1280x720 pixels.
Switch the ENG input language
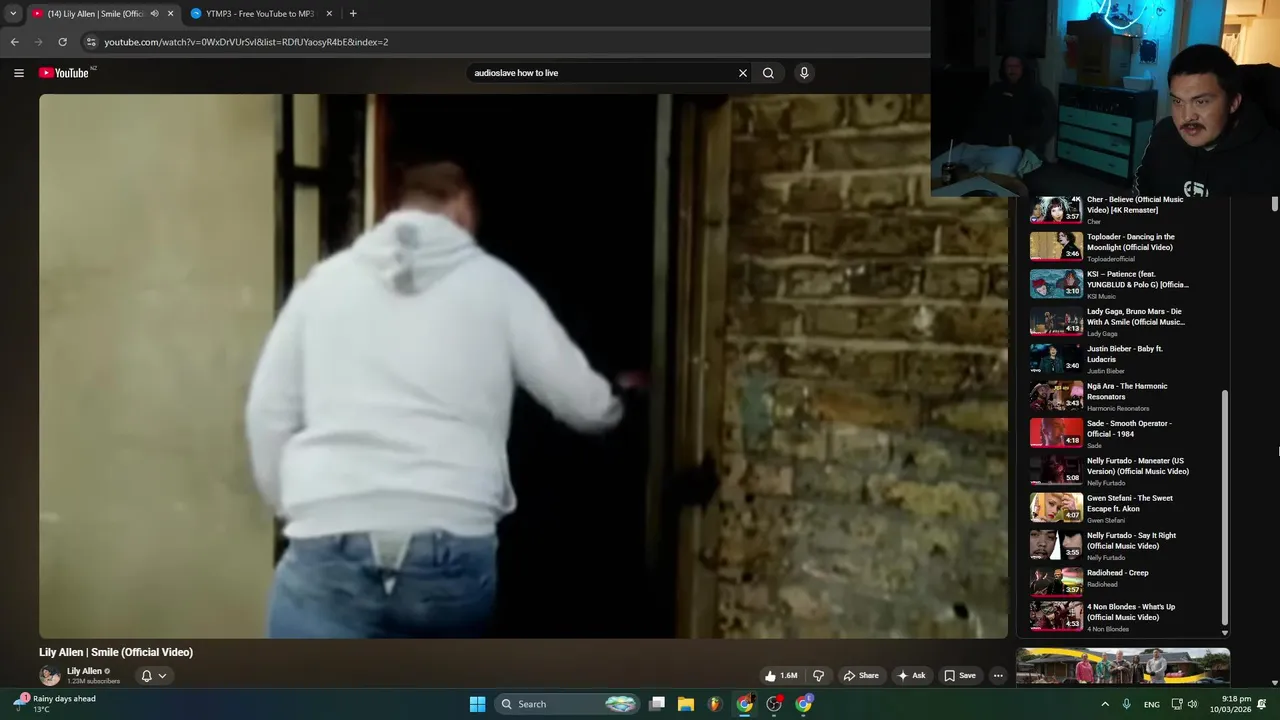click(x=1152, y=704)
